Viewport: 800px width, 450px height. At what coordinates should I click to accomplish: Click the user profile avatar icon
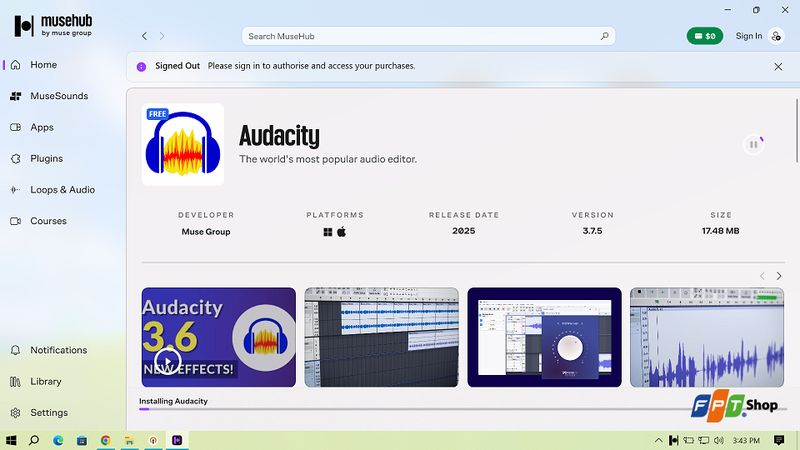click(776, 36)
